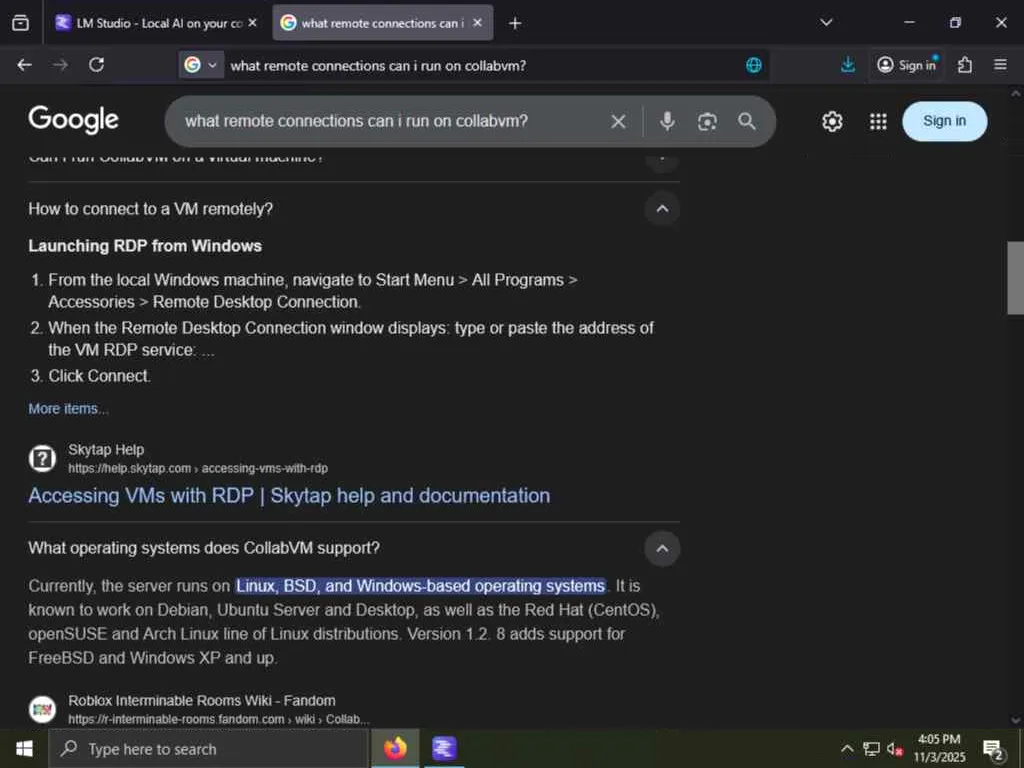
Task: Open the extensions puzzle icon
Action: coord(965,65)
